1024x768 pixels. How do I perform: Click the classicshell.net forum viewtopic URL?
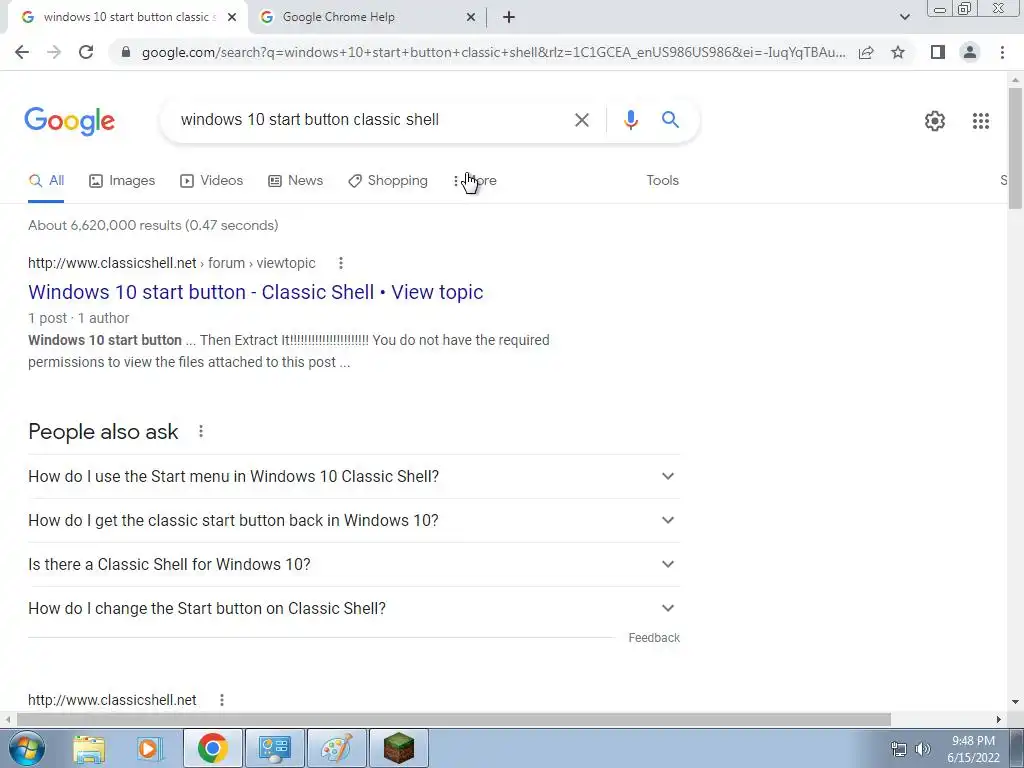click(x=172, y=263)
